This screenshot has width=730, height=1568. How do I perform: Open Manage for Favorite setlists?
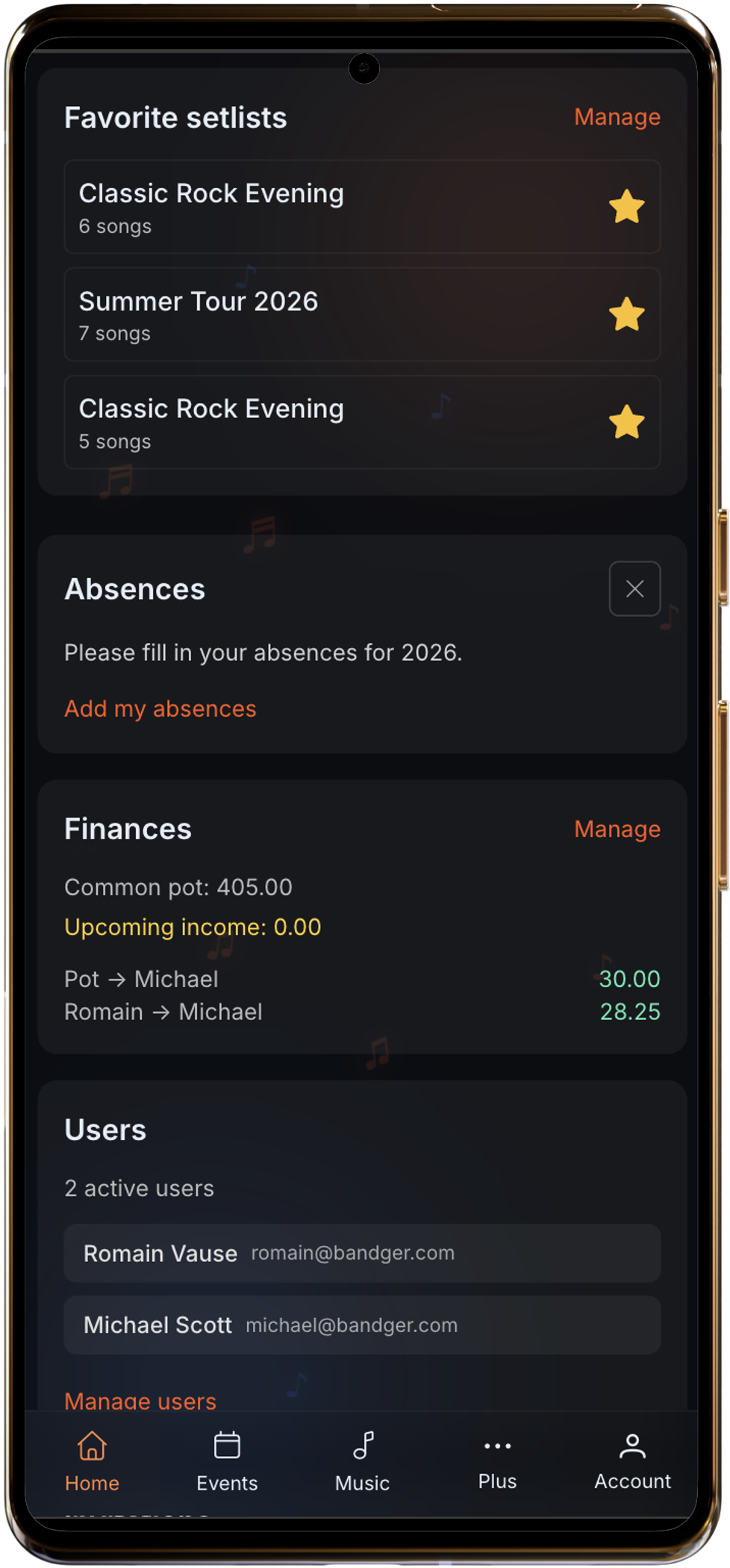(x=617, y=117)
